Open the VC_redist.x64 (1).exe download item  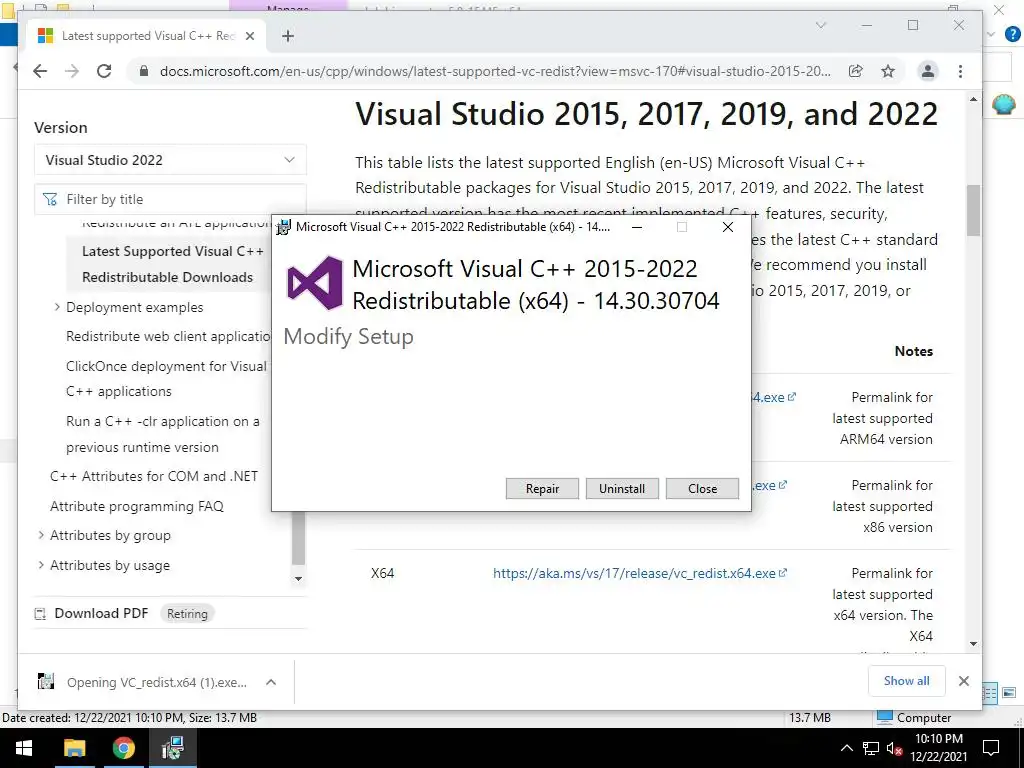(157, 682)
